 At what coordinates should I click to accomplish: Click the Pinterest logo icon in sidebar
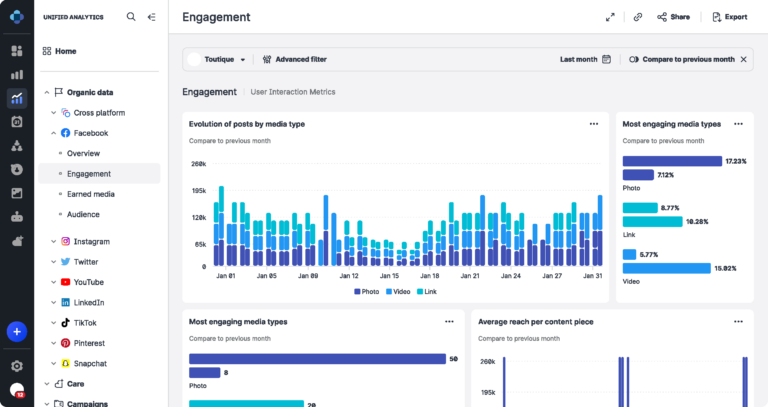tap(65, 343)
